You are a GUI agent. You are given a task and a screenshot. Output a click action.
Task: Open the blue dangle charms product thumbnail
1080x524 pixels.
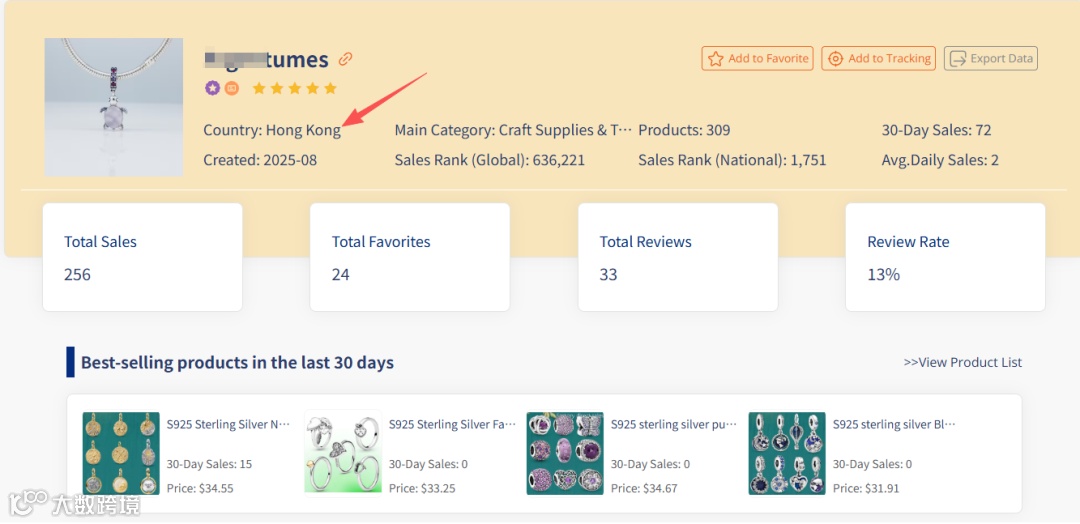787,452
